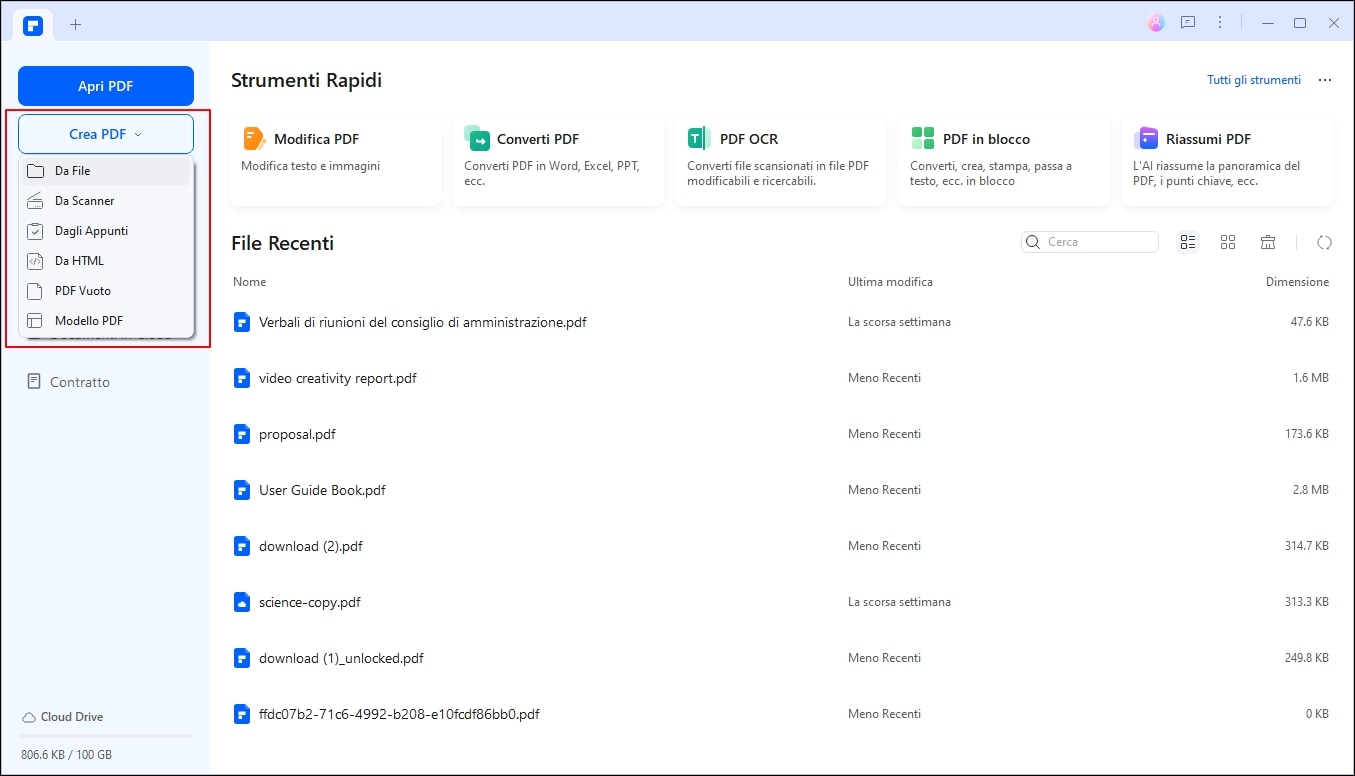
Task: Click the PDF in blocco icon
Action: [923, 139]
